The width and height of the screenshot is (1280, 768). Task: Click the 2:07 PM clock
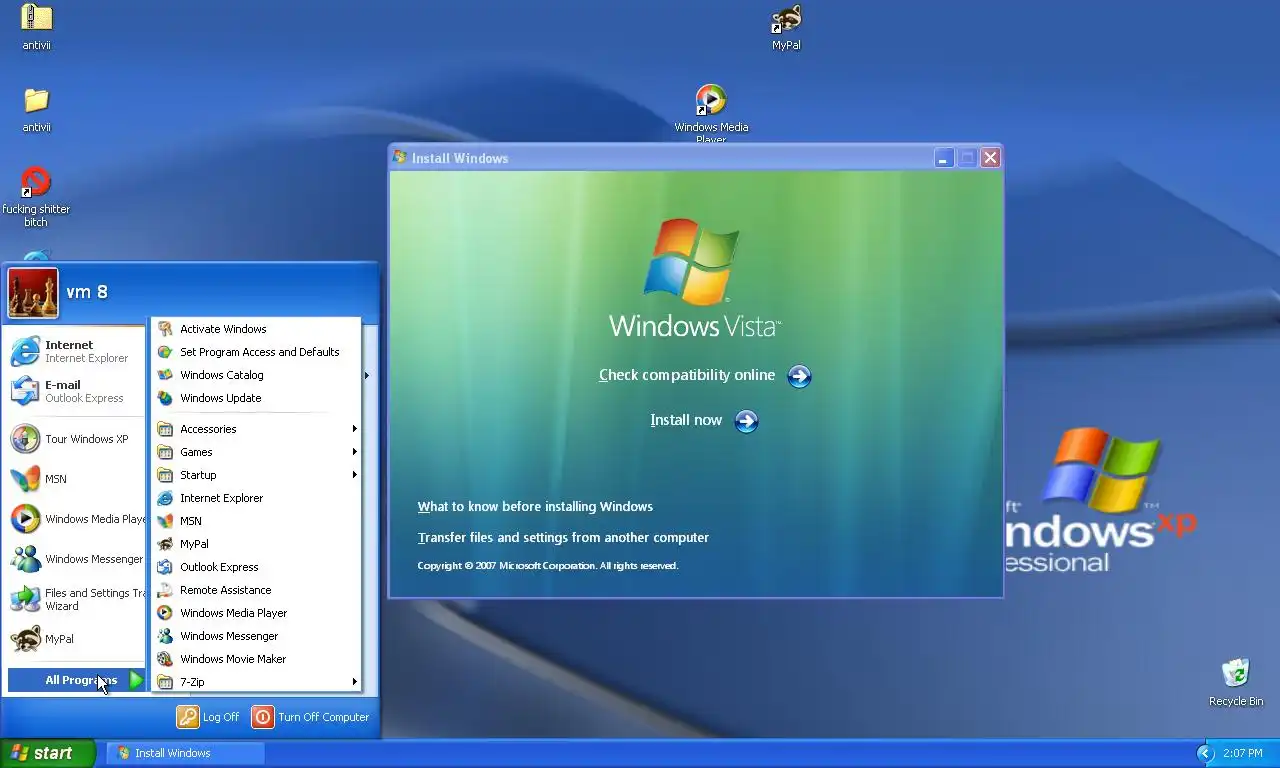1243,753
